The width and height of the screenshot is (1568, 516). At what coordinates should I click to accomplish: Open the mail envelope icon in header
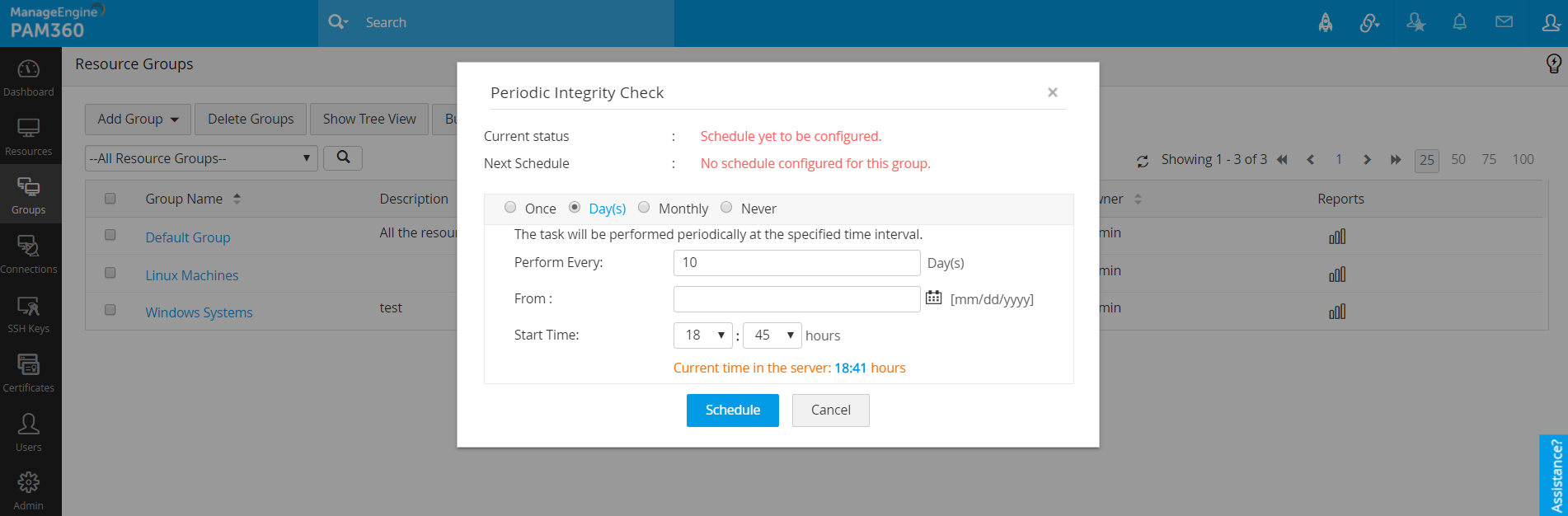[x=1504, y=22]
